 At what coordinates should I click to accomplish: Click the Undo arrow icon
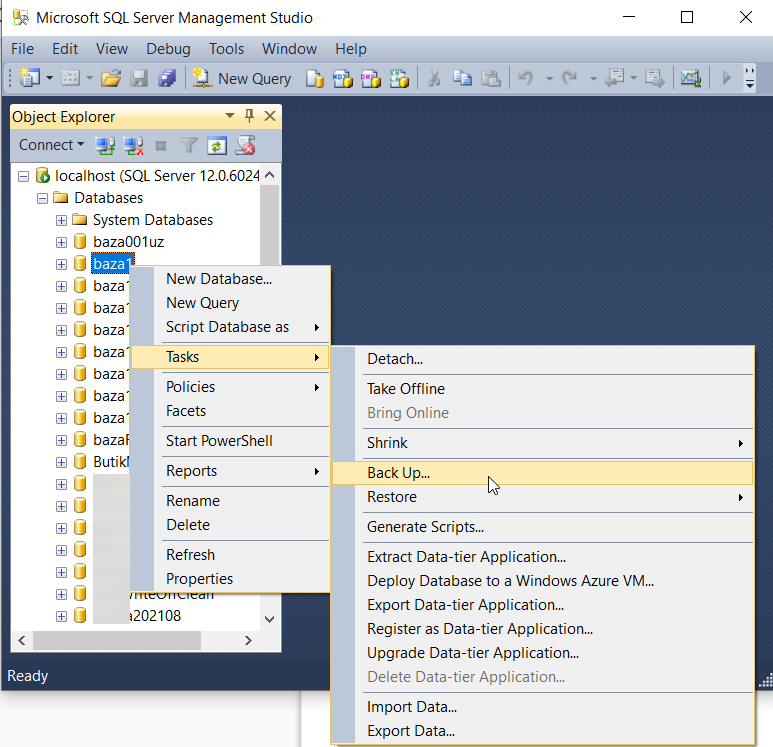coord(526,78)
